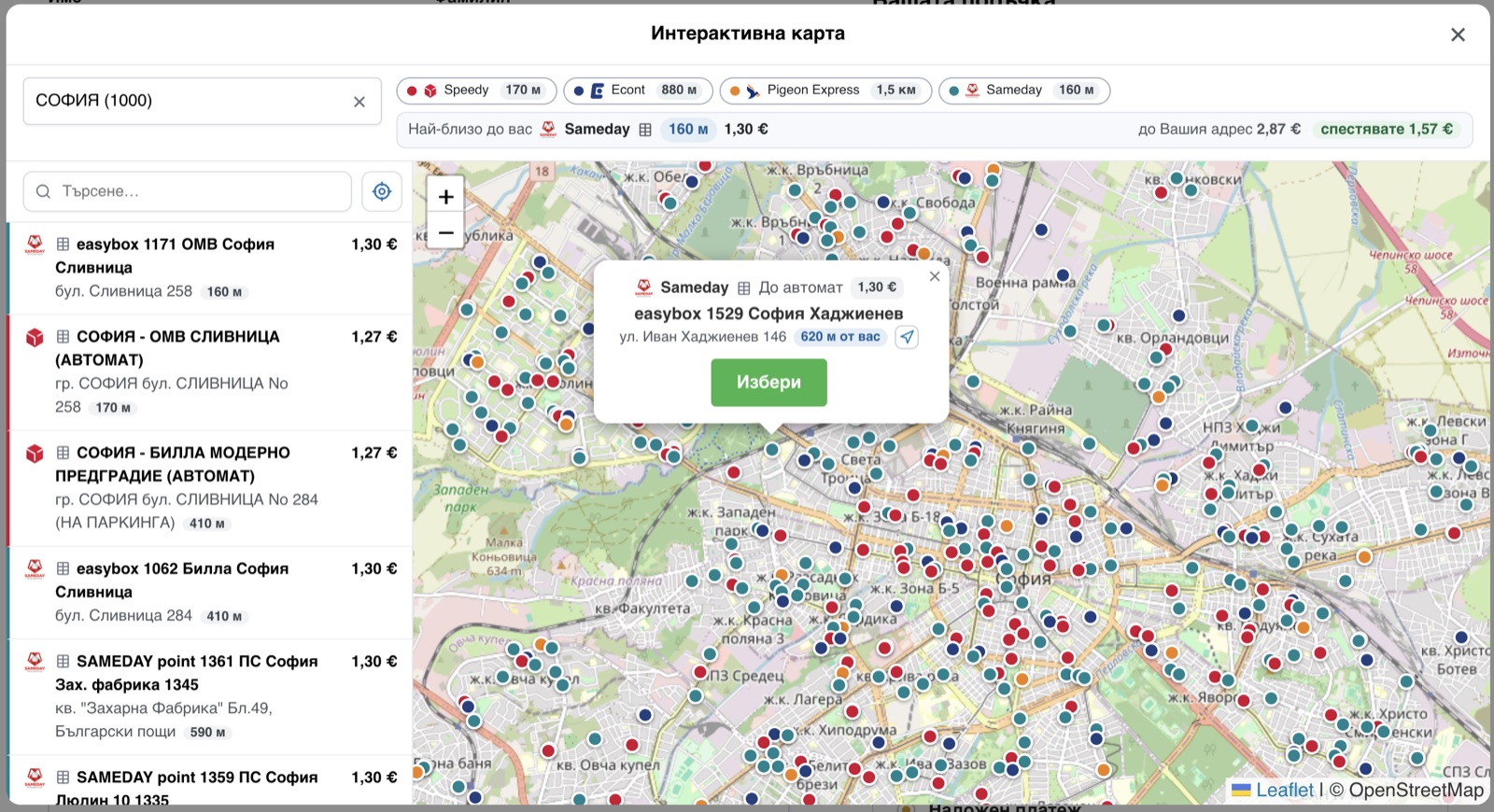Click 1,27 € price of ОМВ СЛИВНИЦА
1494x812 pixels.
coord(374,337)
